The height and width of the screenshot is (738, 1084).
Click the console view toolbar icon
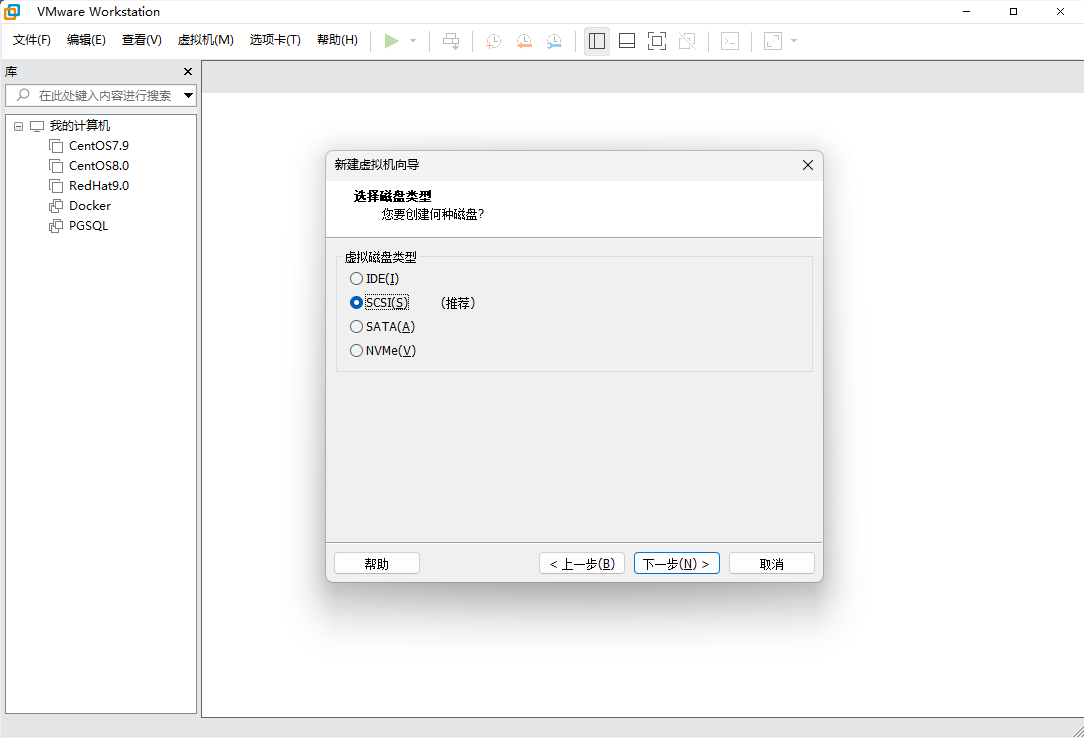730,41
